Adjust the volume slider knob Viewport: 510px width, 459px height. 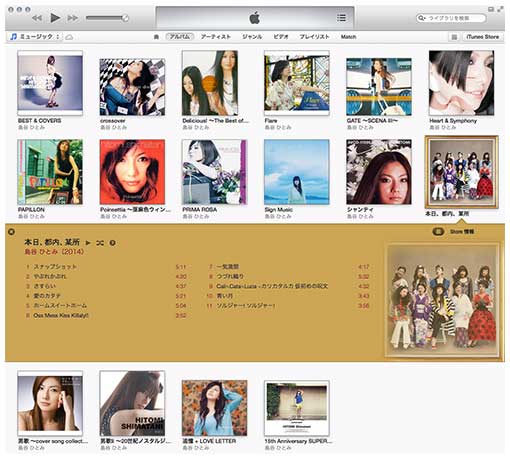pyautogui.click(x=125, y=18)
